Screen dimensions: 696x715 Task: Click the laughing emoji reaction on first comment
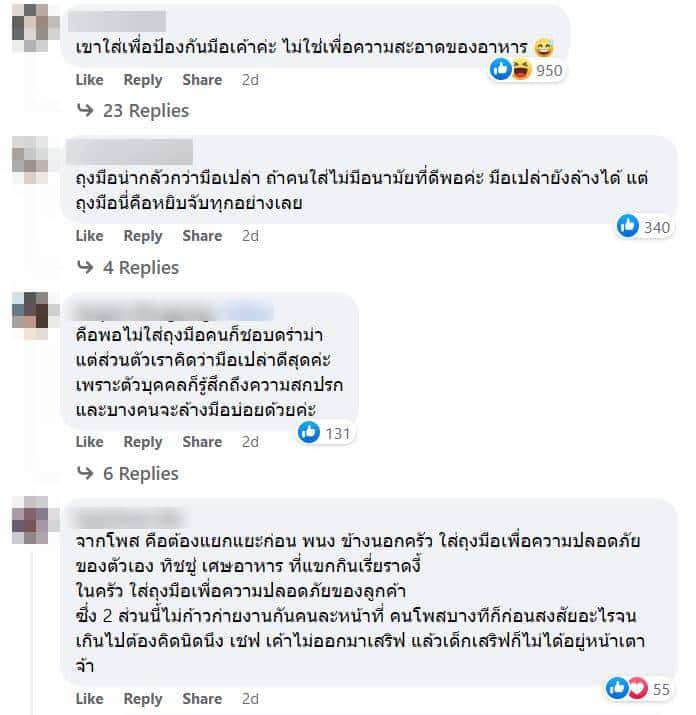tap(520, 69)
